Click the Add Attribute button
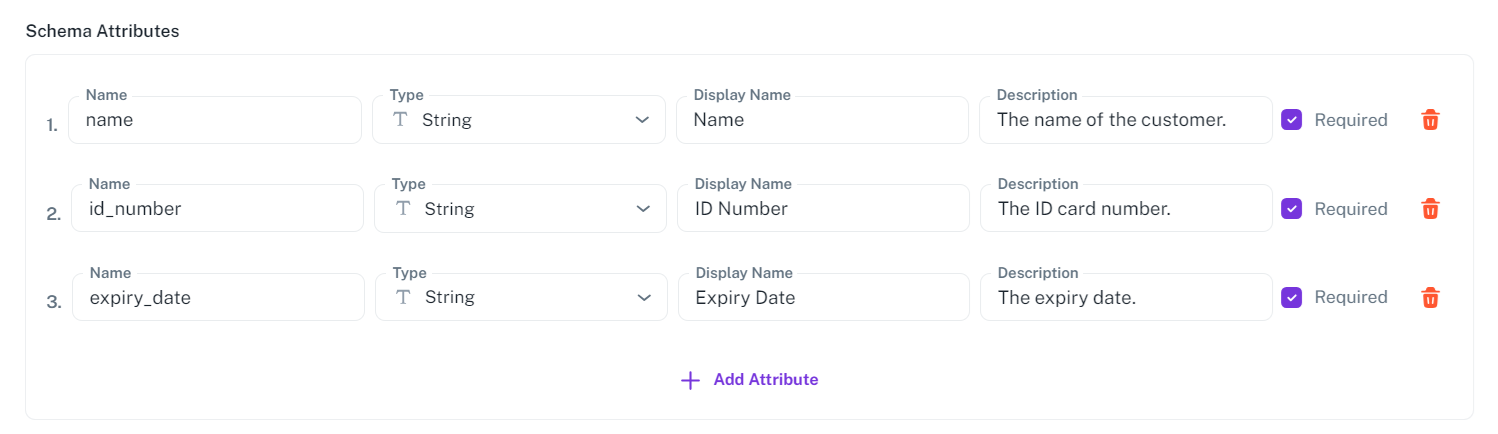 click(x=765, y=380)
